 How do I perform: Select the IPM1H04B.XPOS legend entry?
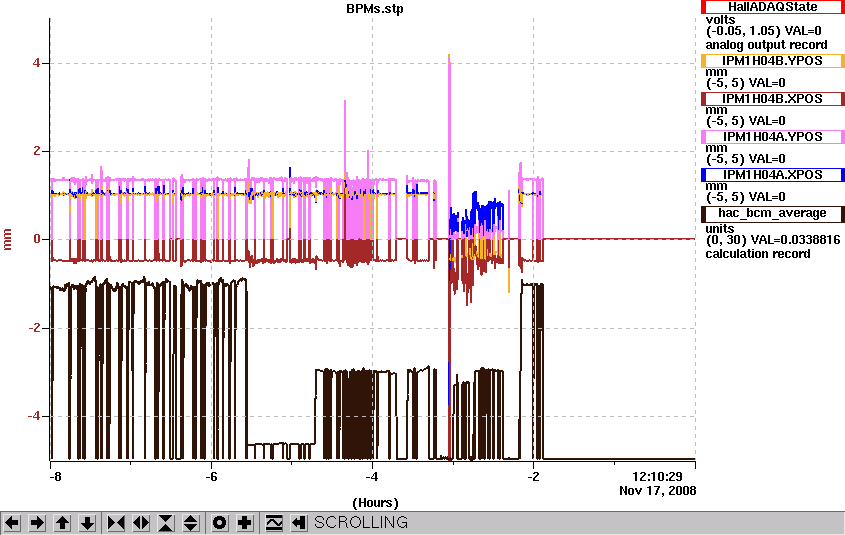tap(772, 99)
